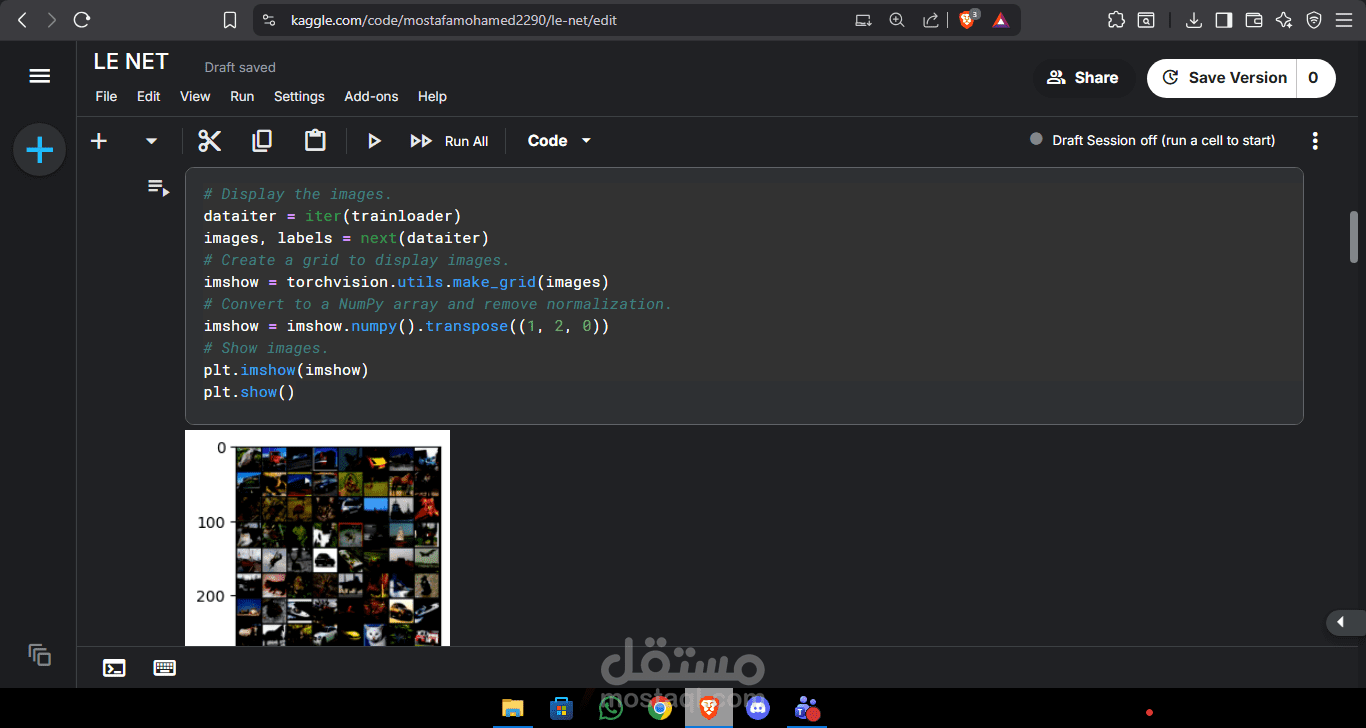The height and width of the screenshot is (728, 1366).
Task: Copy the selected cell
Action: pos(262,141)
